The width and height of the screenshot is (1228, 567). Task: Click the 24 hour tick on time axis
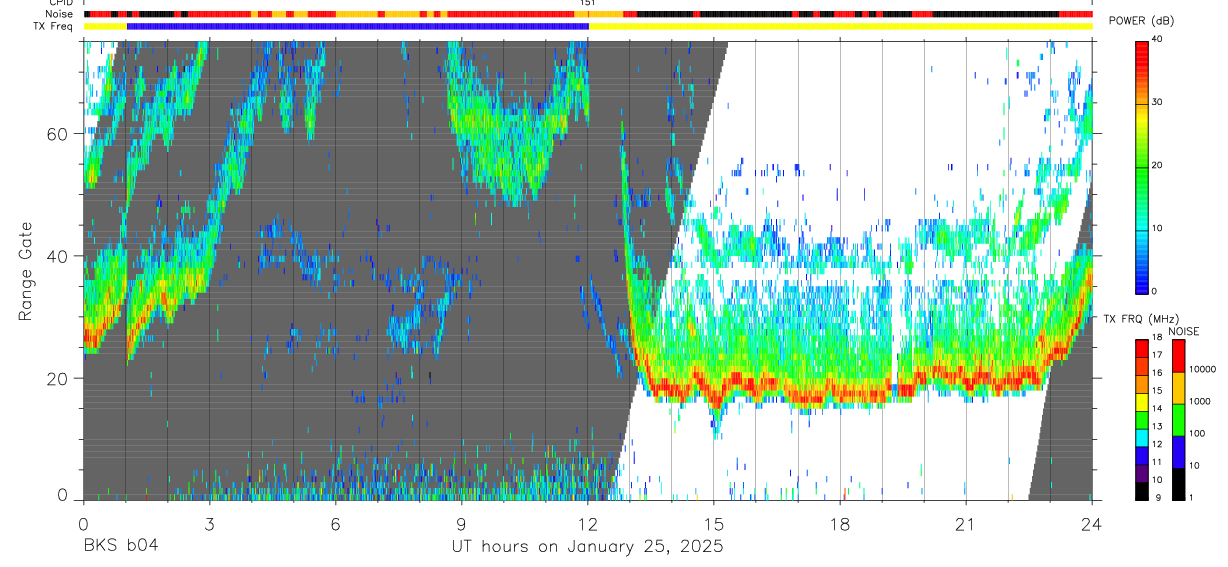[x=1092, y=523]
